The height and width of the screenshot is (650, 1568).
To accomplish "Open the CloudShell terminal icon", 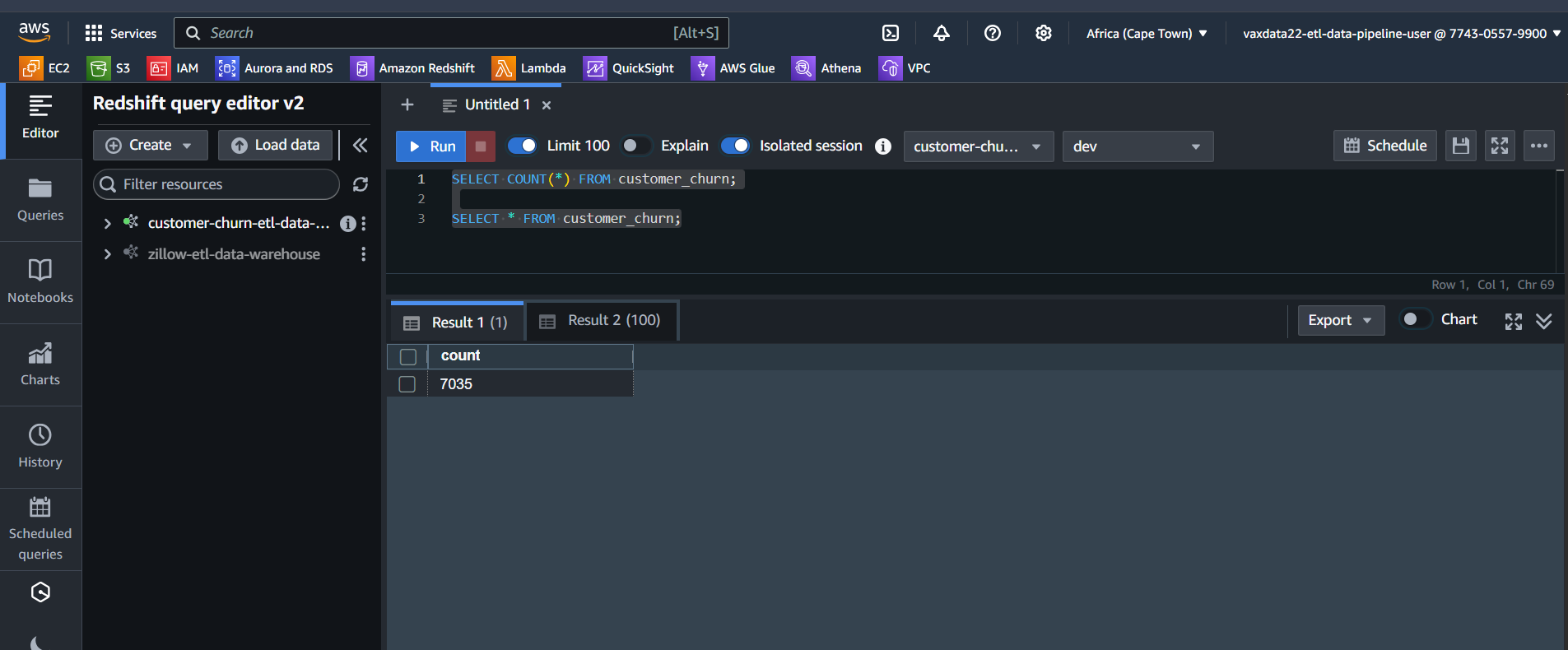I will [x=891, y=33].
